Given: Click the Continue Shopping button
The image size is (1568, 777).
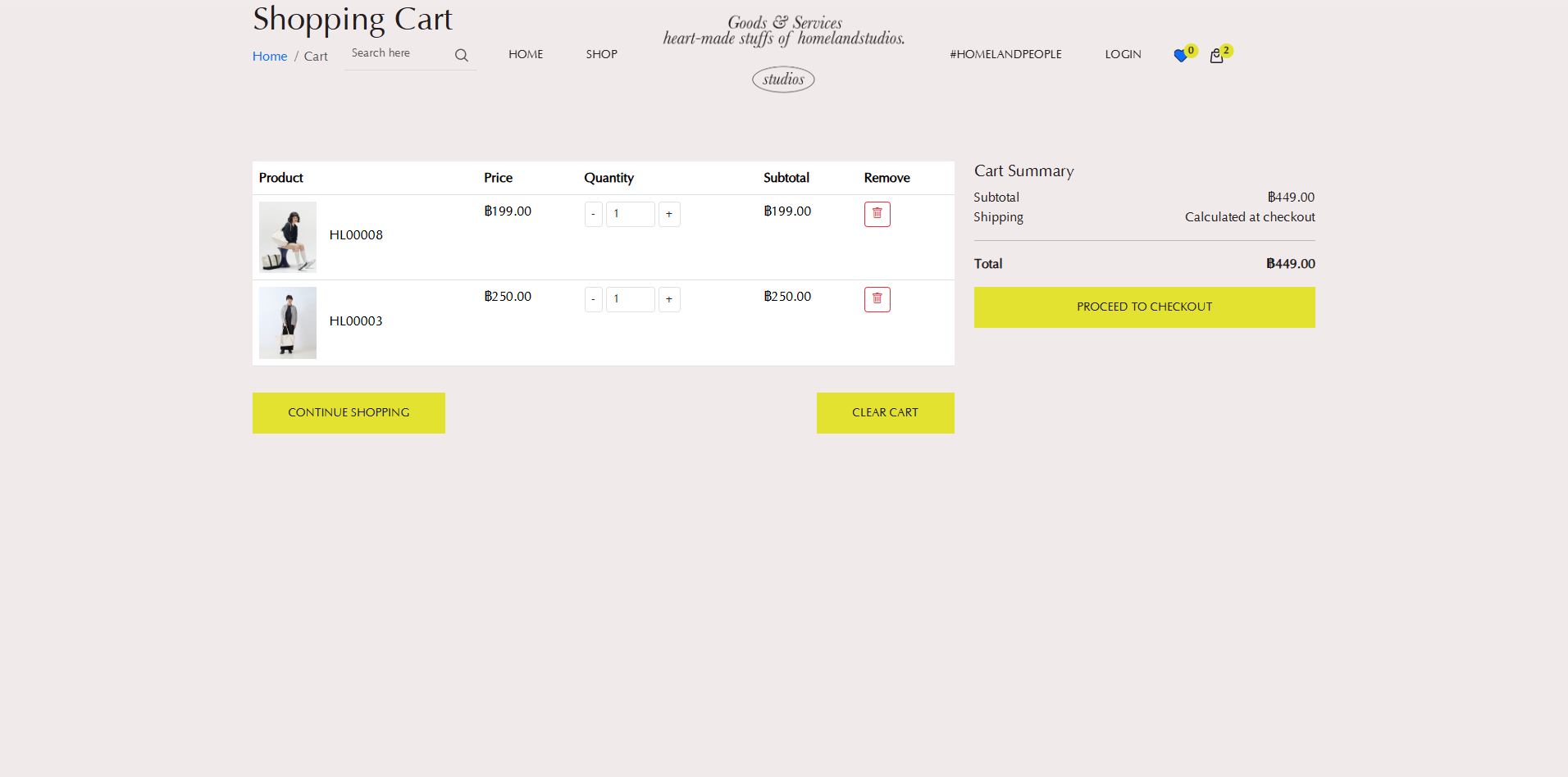Looking at the screenshot, I should tap(349, 413).
